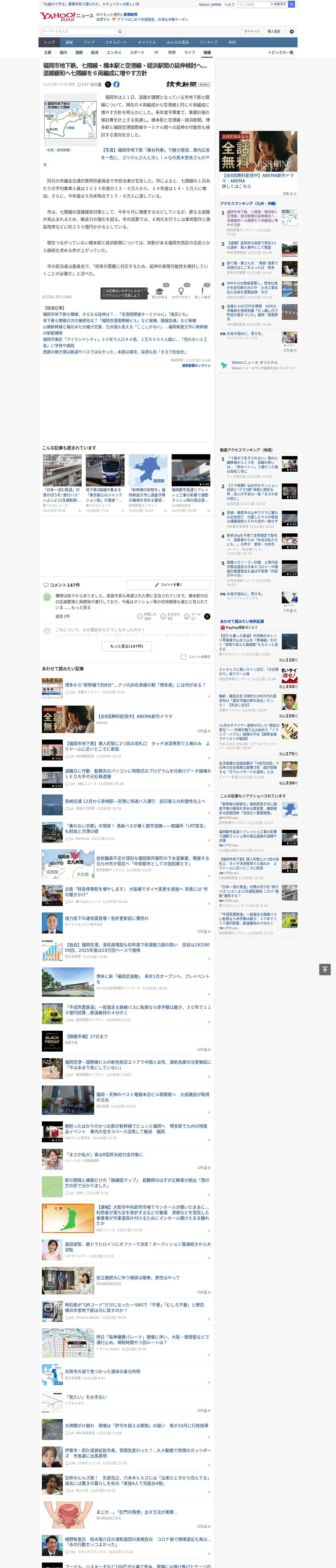Click the 購入履歴 link

(274, 31)
